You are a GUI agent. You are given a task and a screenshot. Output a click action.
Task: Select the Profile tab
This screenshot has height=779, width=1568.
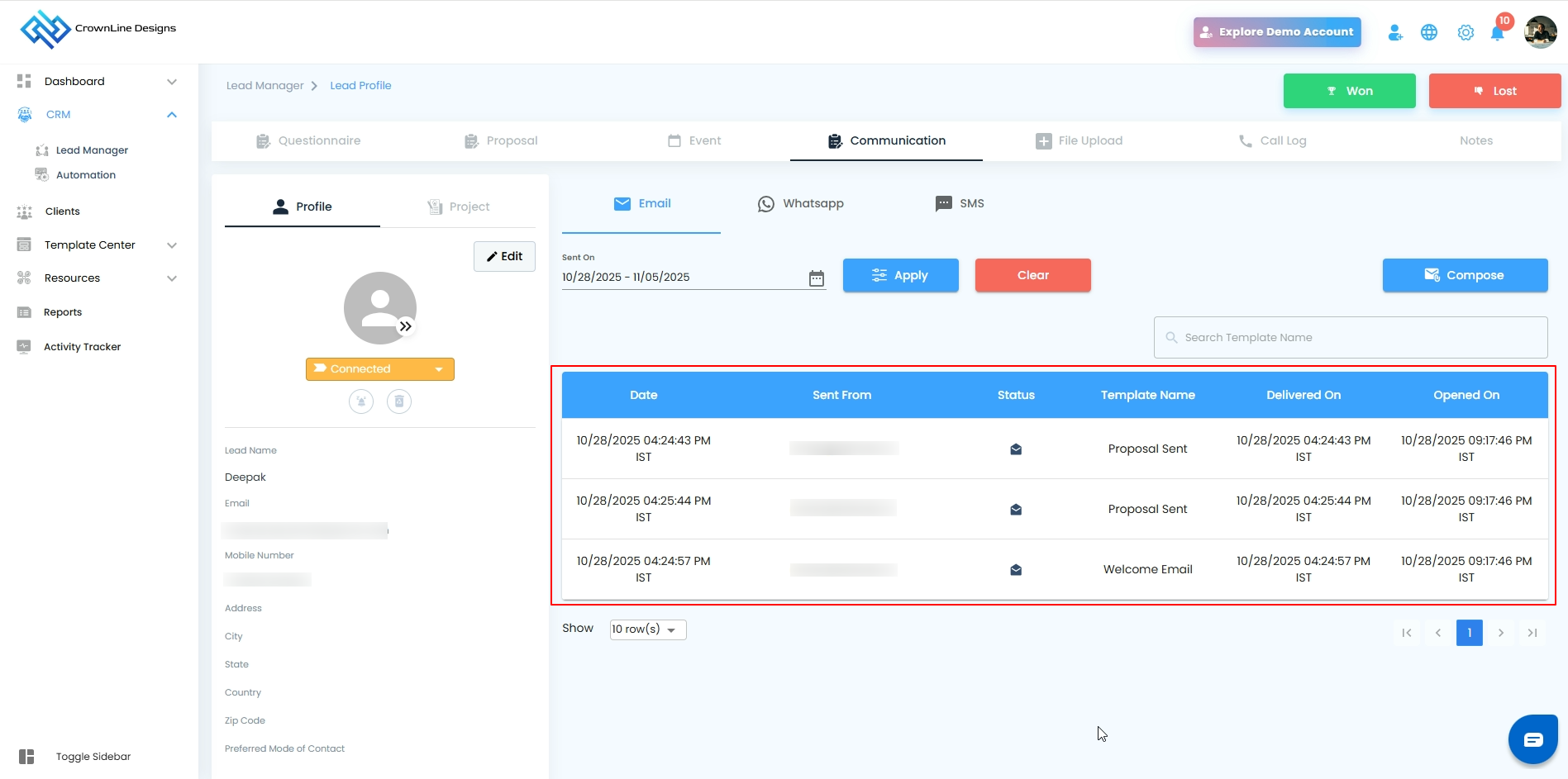coord(303,207)
